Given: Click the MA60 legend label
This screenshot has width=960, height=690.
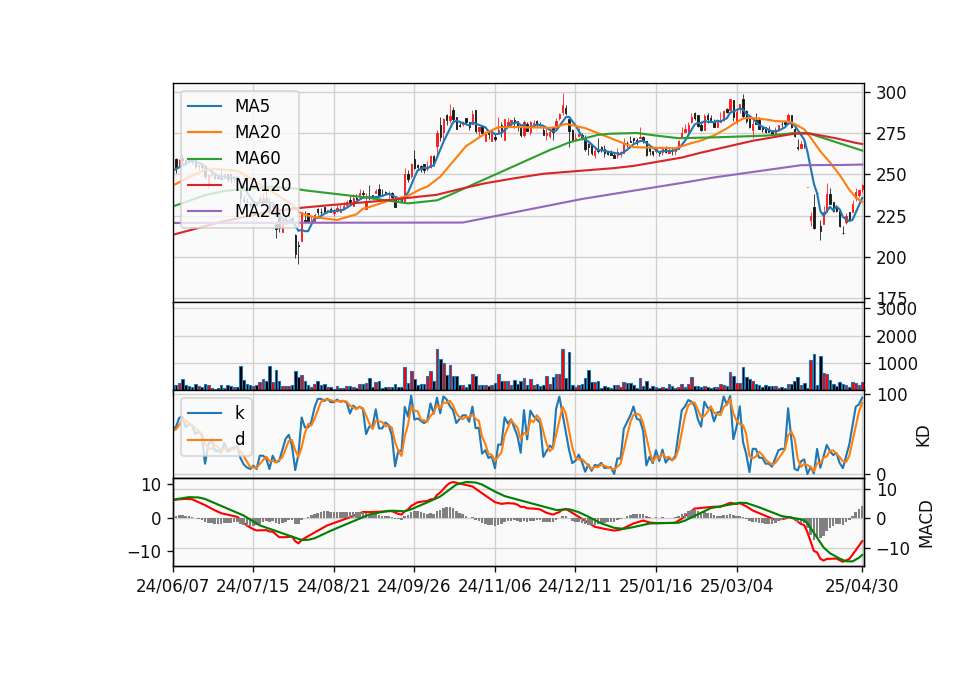Looking at the screenshot, I should [257, 158].
